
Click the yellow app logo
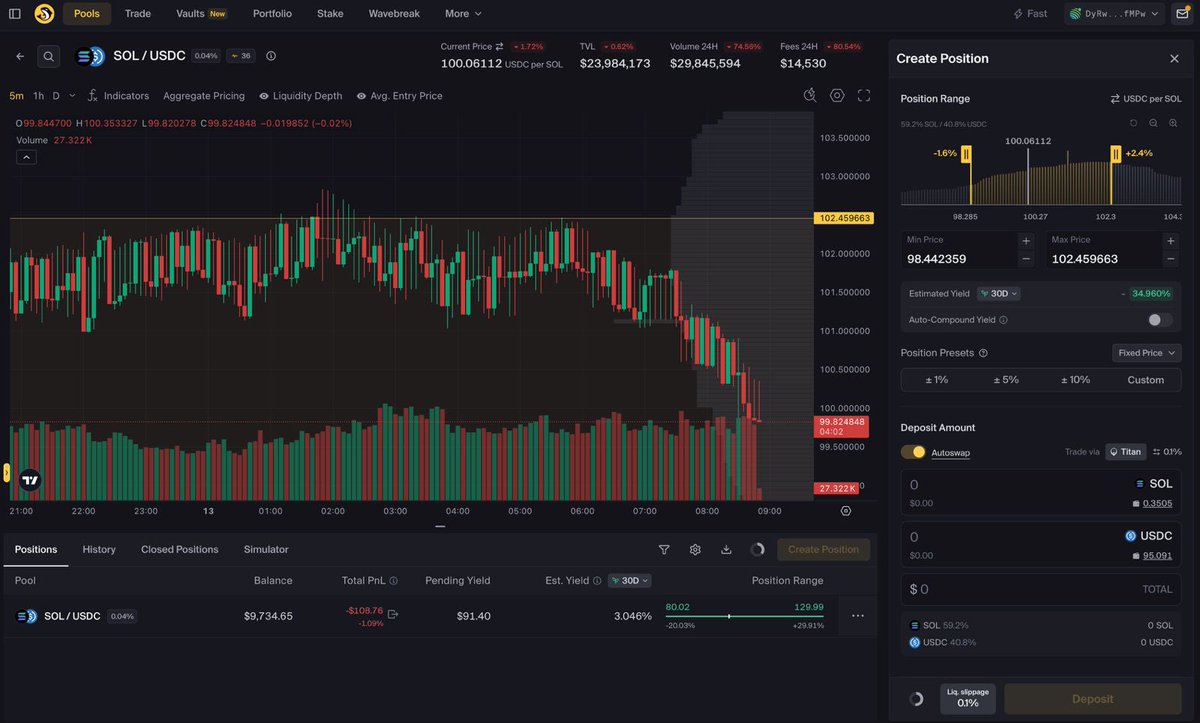(x=44, y=14)
